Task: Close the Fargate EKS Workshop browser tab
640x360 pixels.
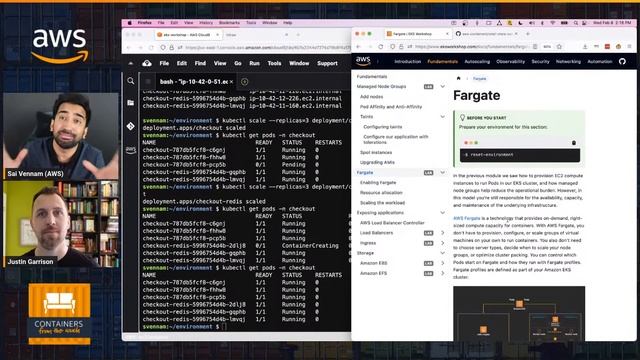Action: point(447,34)
